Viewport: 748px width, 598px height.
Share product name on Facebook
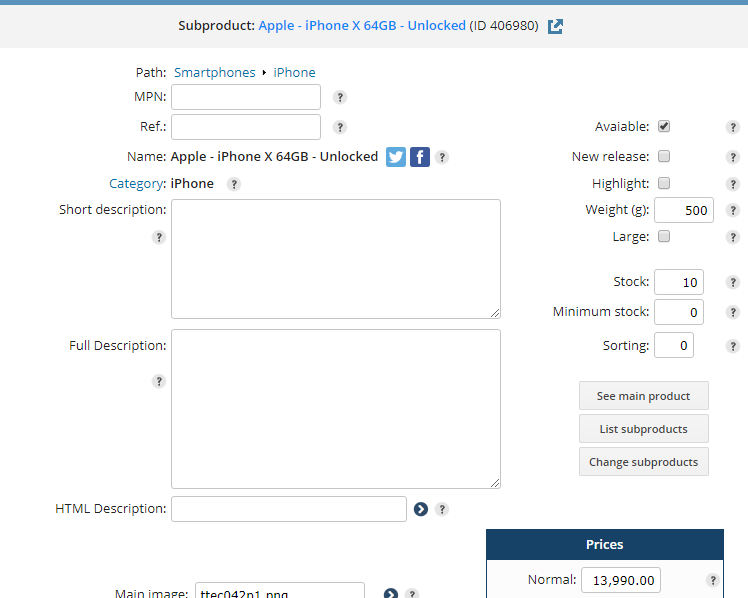pos(420,157)
